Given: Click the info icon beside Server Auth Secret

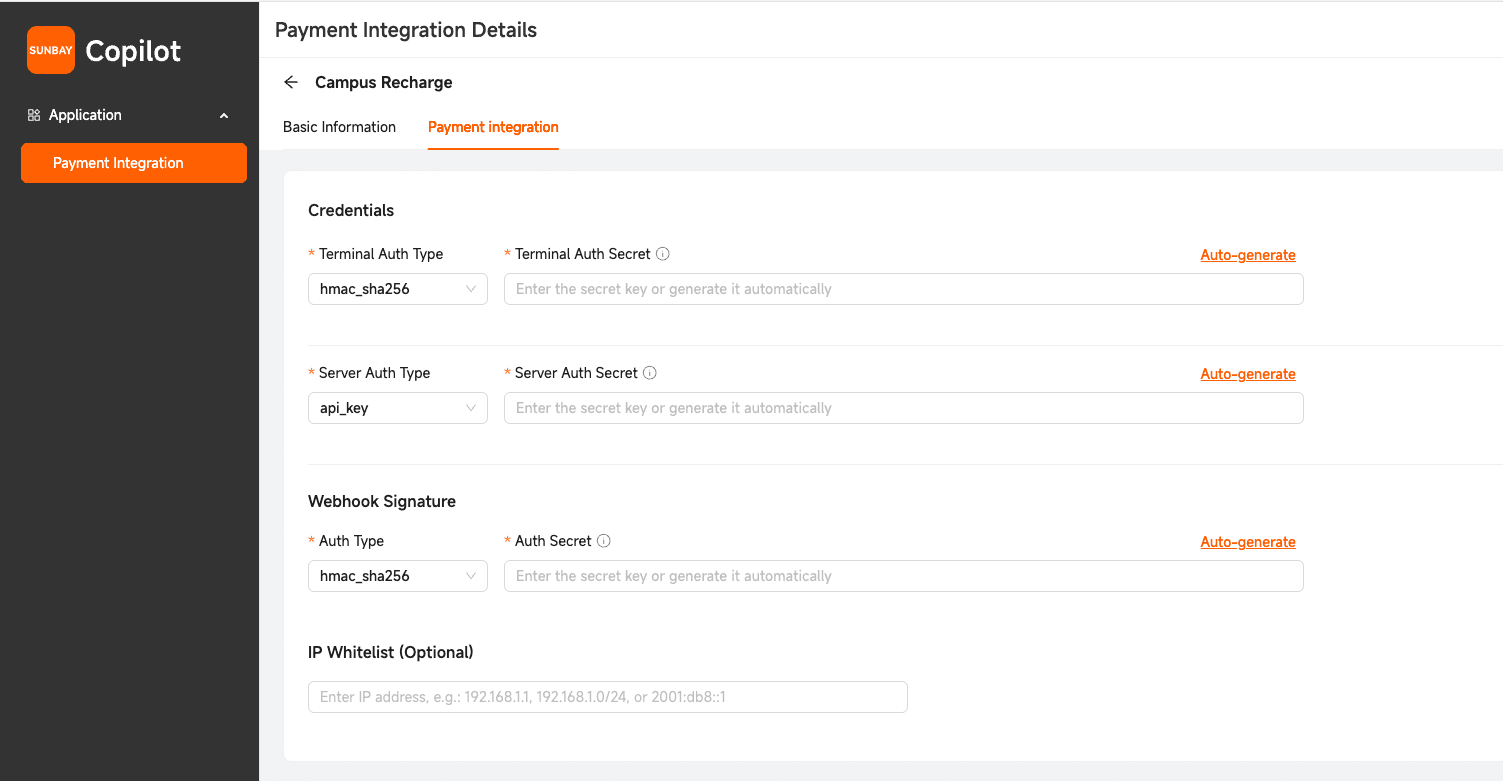Looking at the screenshot, I should pyautogui.click(x=650, y=372).
